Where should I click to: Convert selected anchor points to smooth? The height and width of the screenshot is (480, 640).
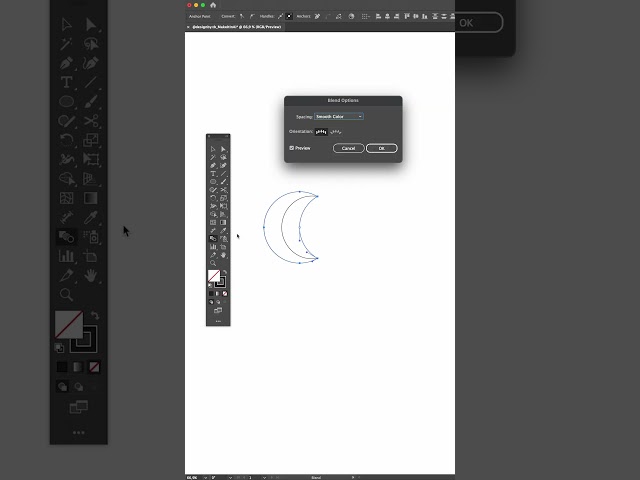252,16
